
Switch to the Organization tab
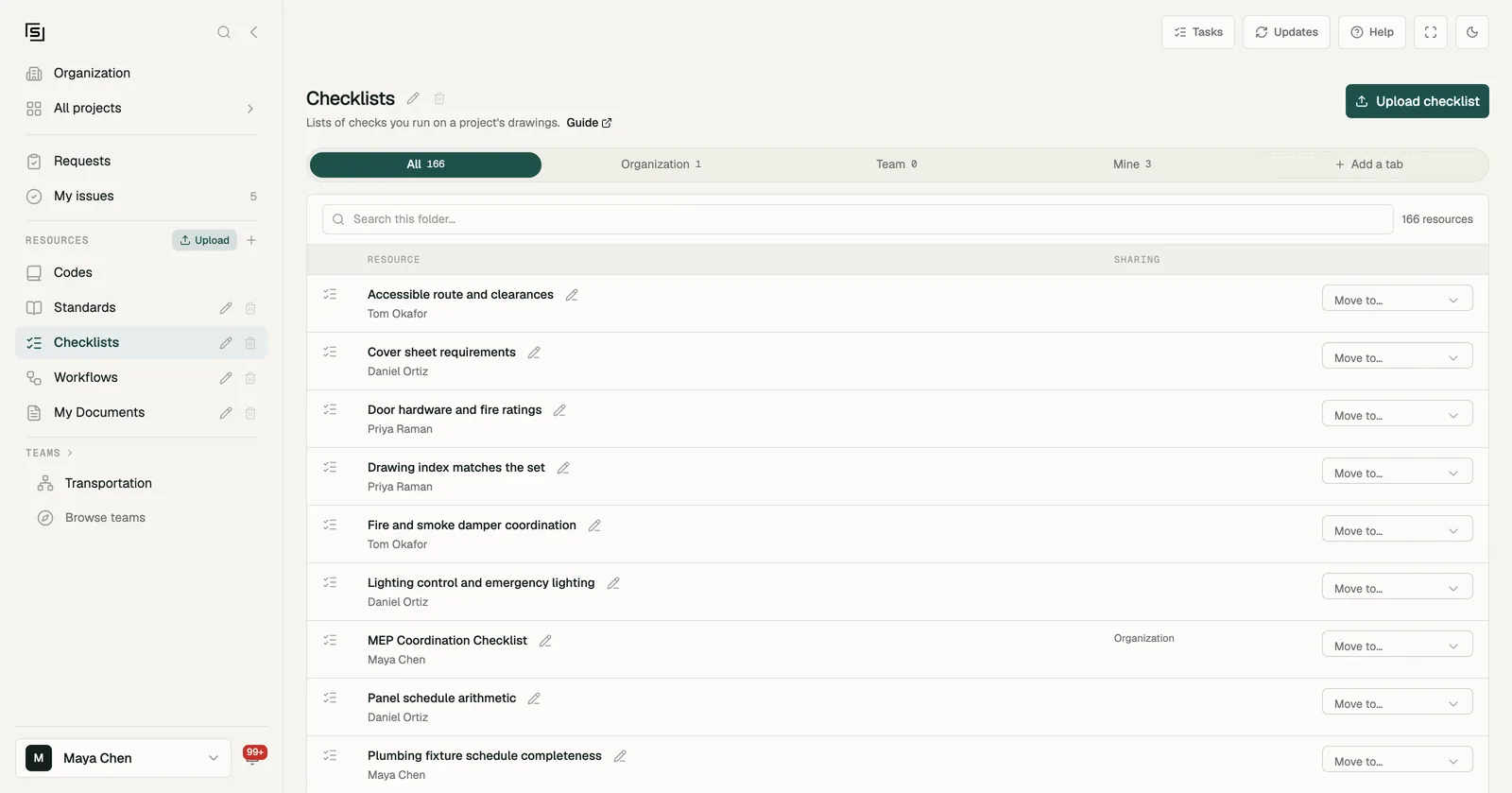(x=661, y=164)
